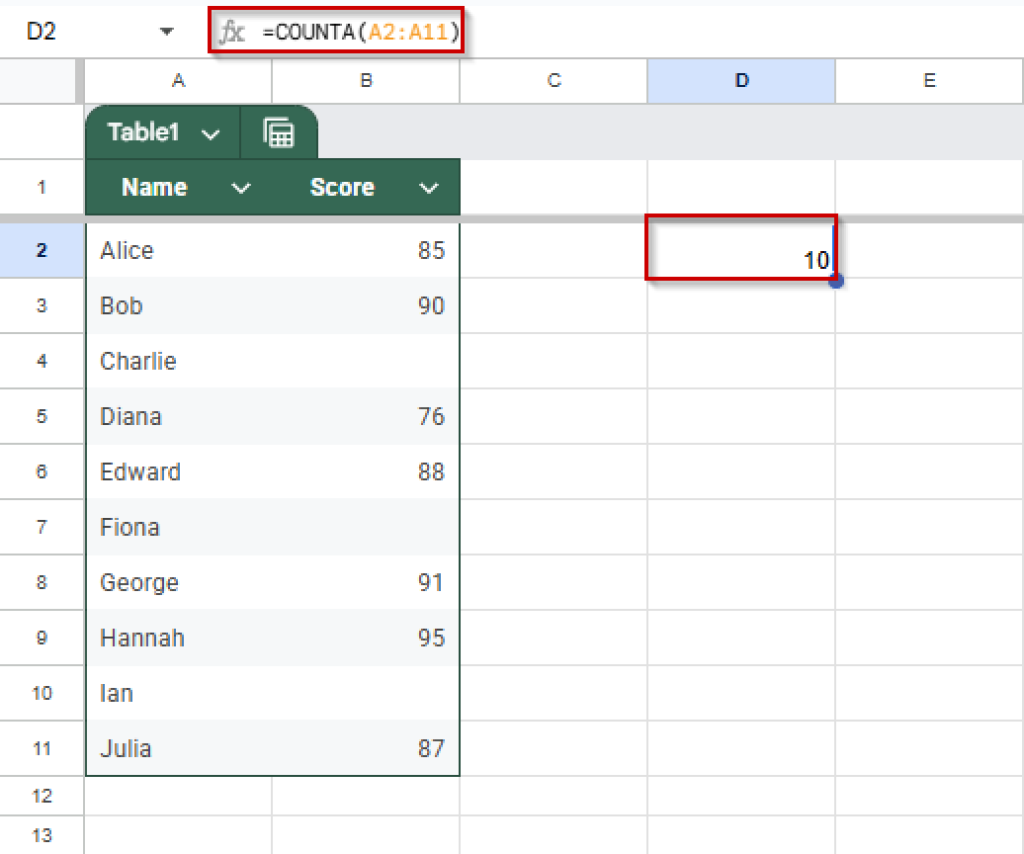Click the fx function icon in formula bar
1024x854 pixels.
pyautogui.click(x=232, y=32)
